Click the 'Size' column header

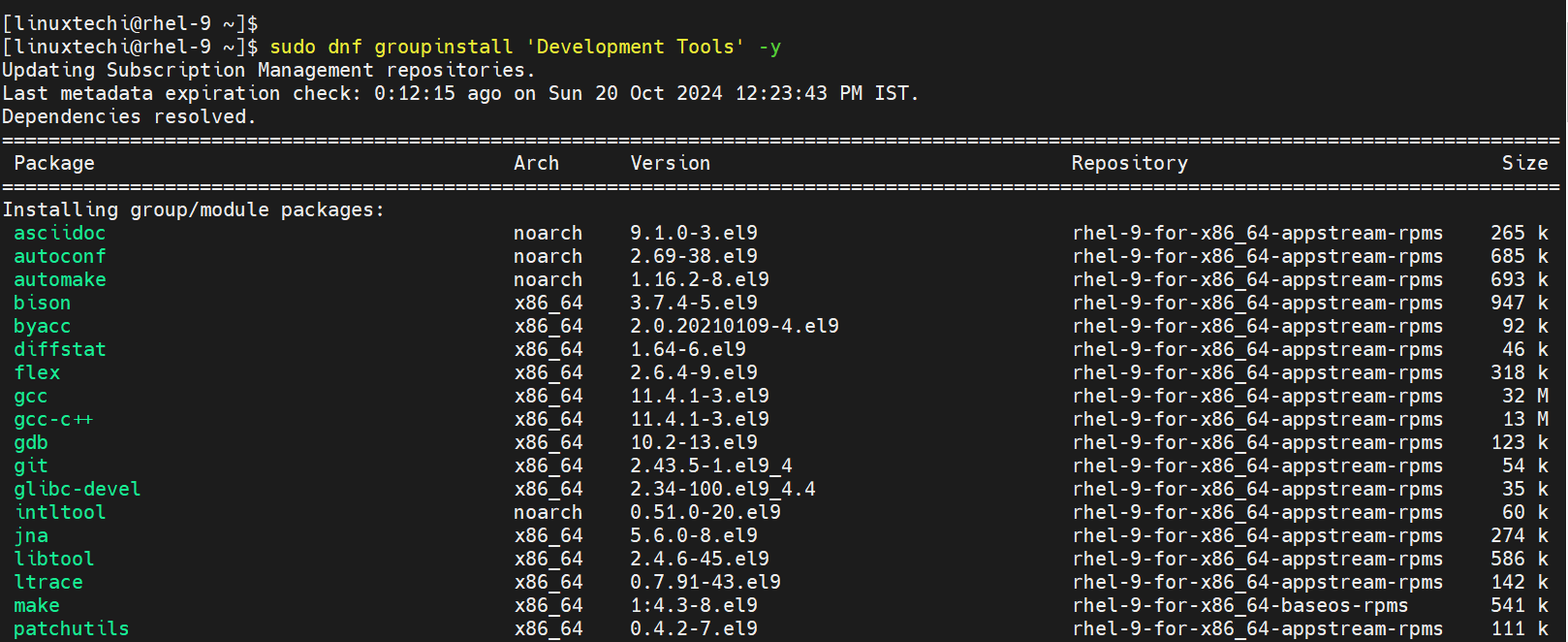click(1524, 163)
